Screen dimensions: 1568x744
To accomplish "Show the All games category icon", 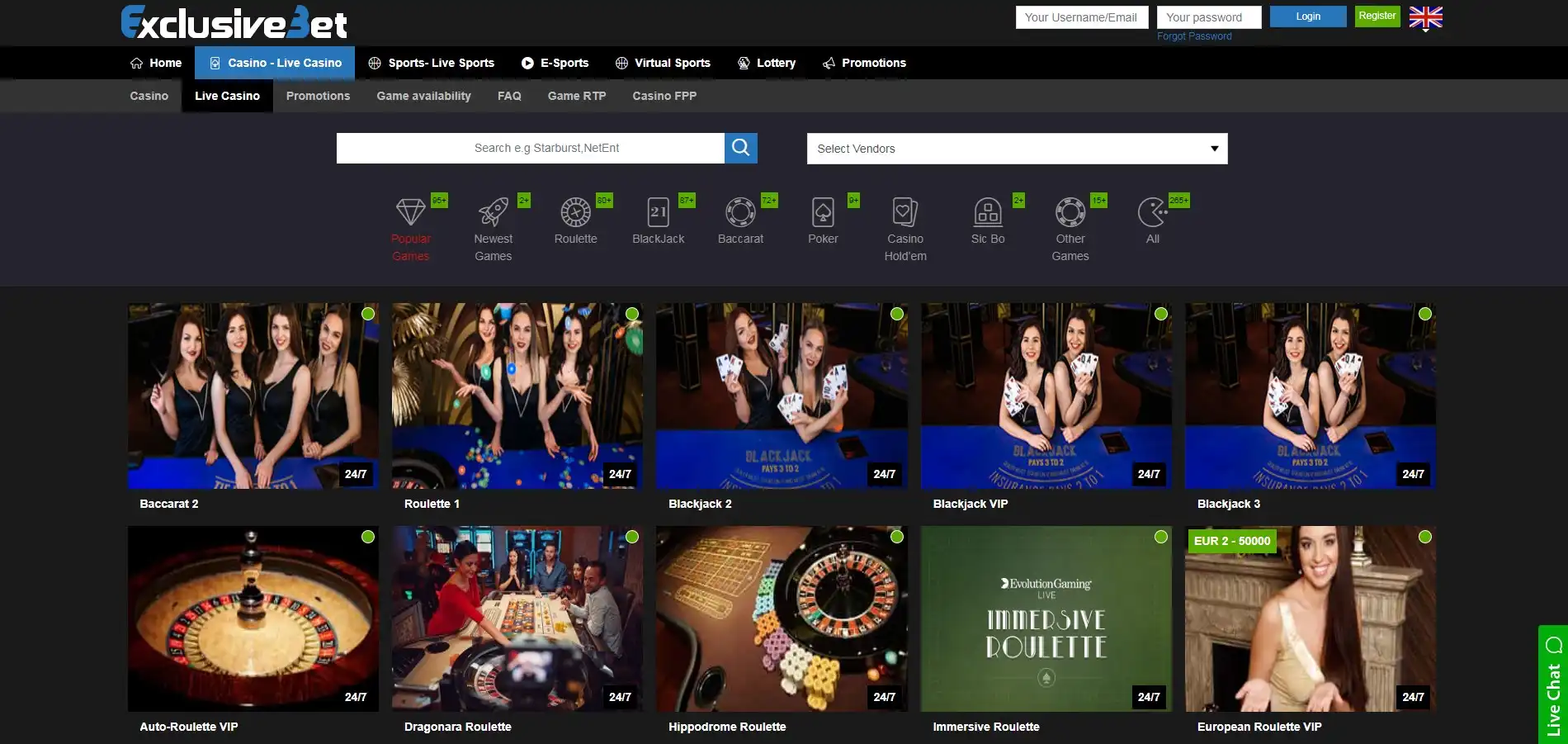I will (1152, 212).
